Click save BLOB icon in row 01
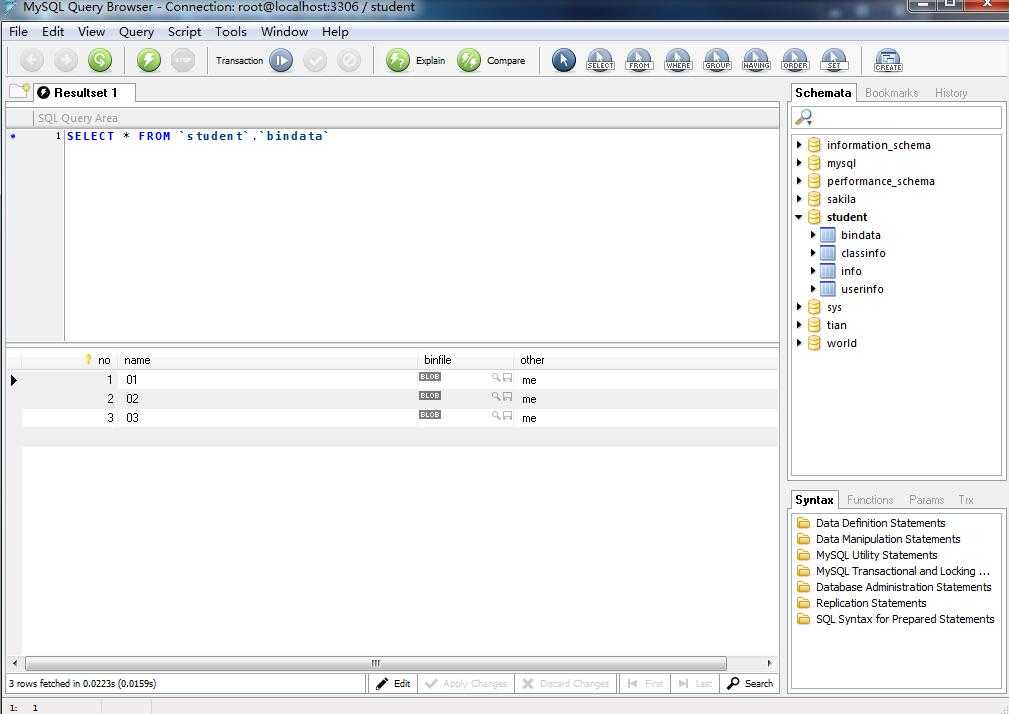Viewport: 1009px width, 714px height. (x=507, y=378)
